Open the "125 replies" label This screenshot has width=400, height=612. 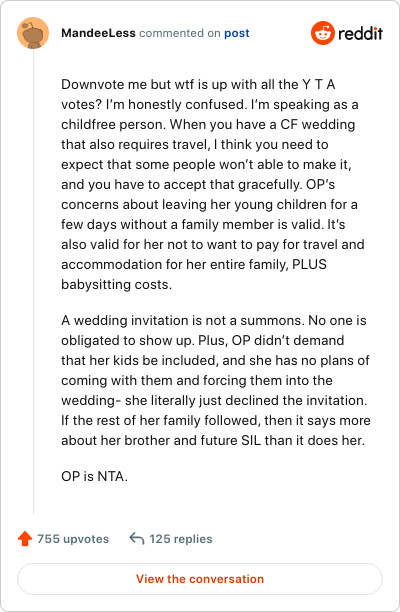tap(181, 539)
